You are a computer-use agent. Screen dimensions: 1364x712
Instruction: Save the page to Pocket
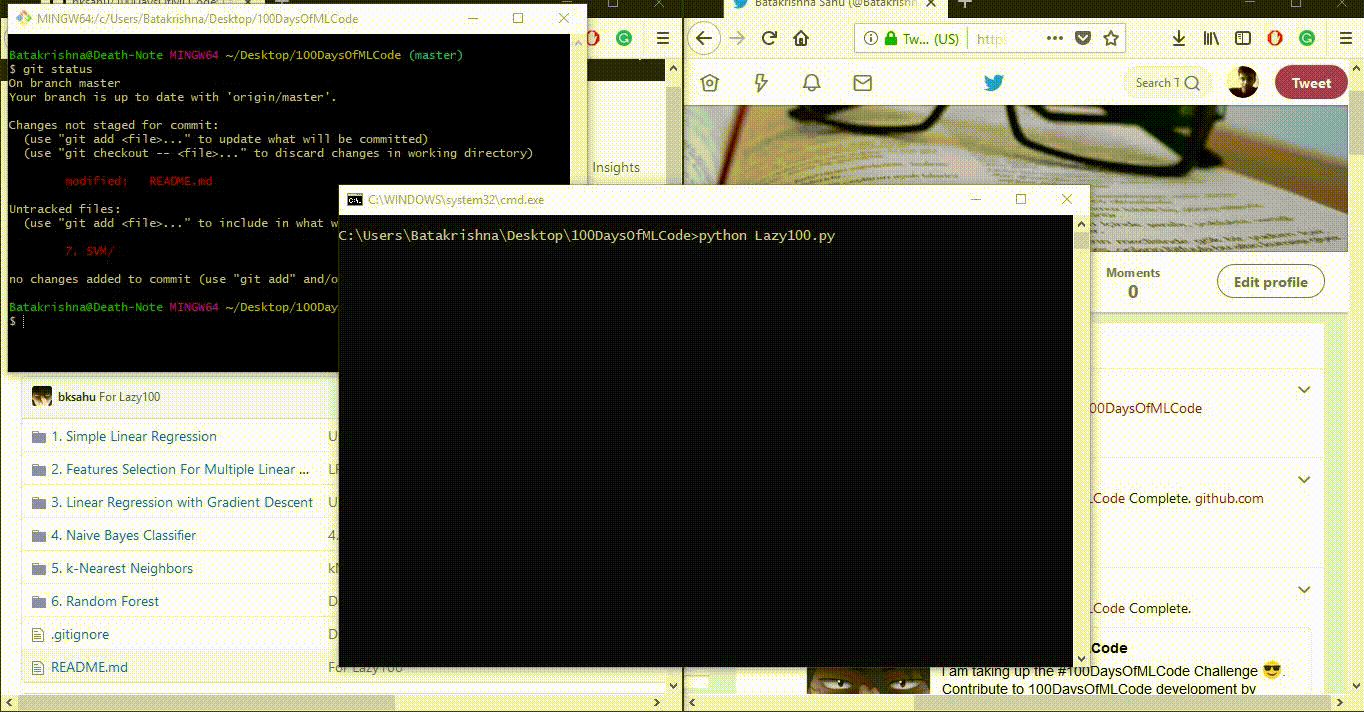coord(1083,38)
